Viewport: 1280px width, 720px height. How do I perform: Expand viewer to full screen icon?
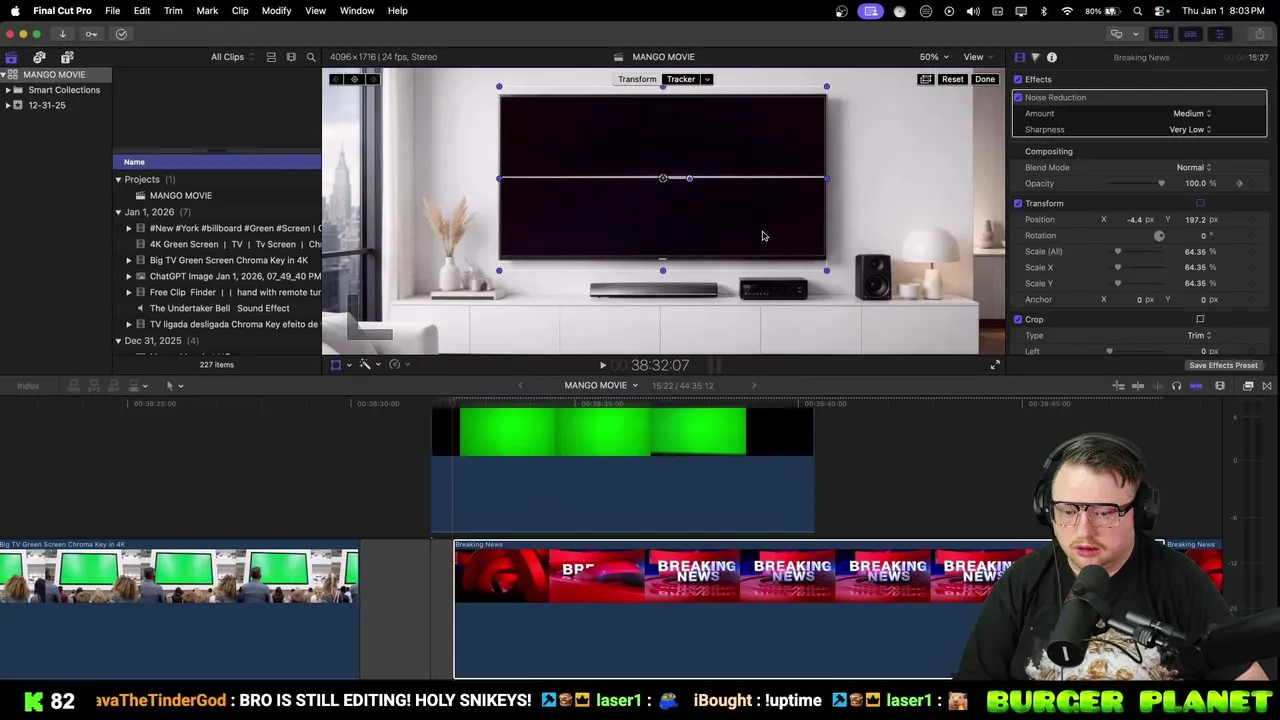point(994,365)
